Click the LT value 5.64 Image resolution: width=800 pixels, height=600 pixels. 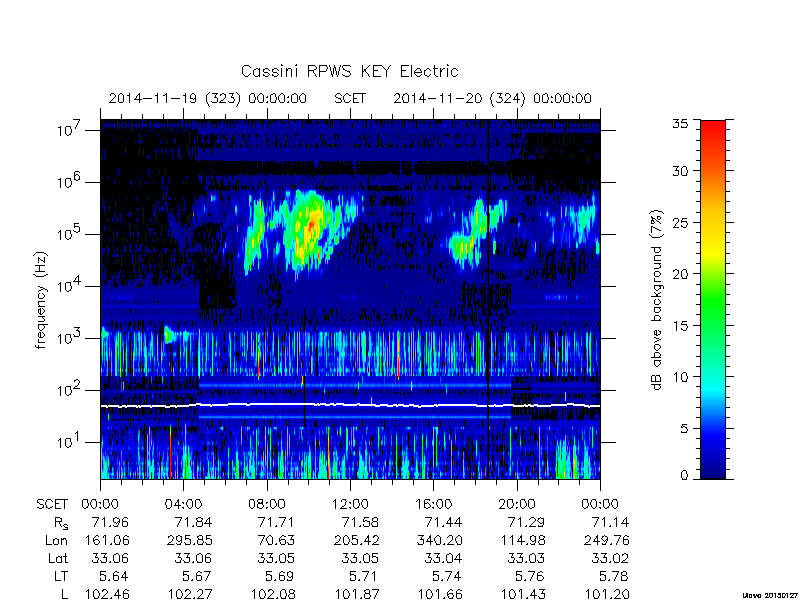pos(113,577)
